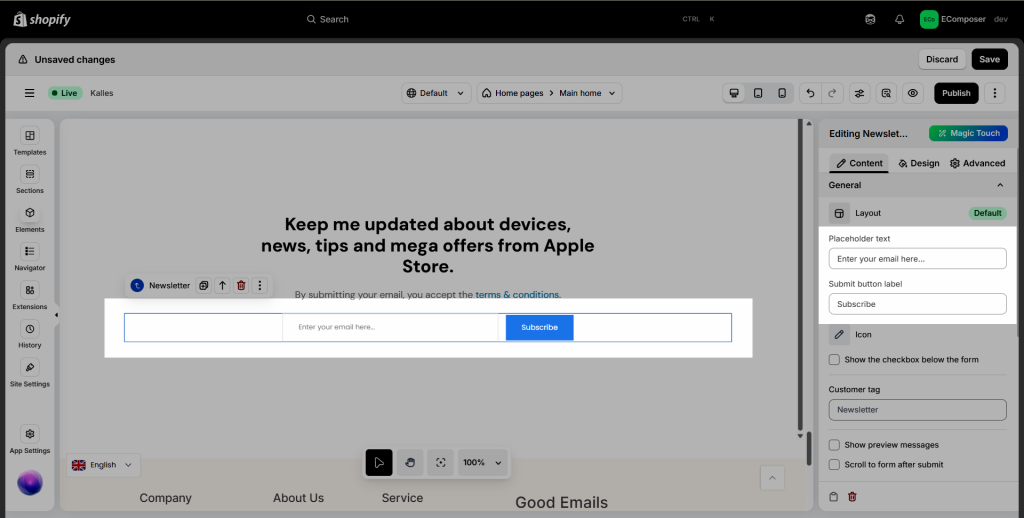Click the delete icon on Newsletter toolbar
This screenshot has height=518, width=1024.
[x=241, y=286]
